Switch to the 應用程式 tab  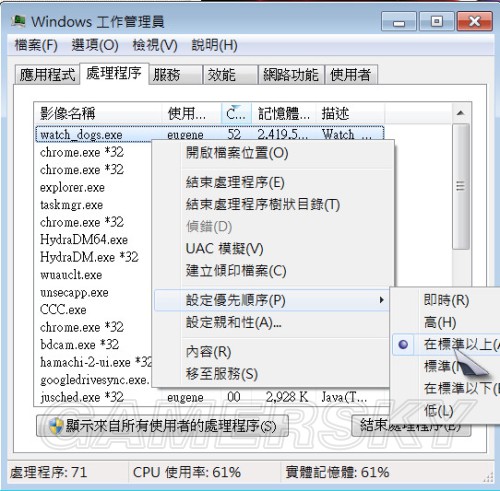[47, 74]
